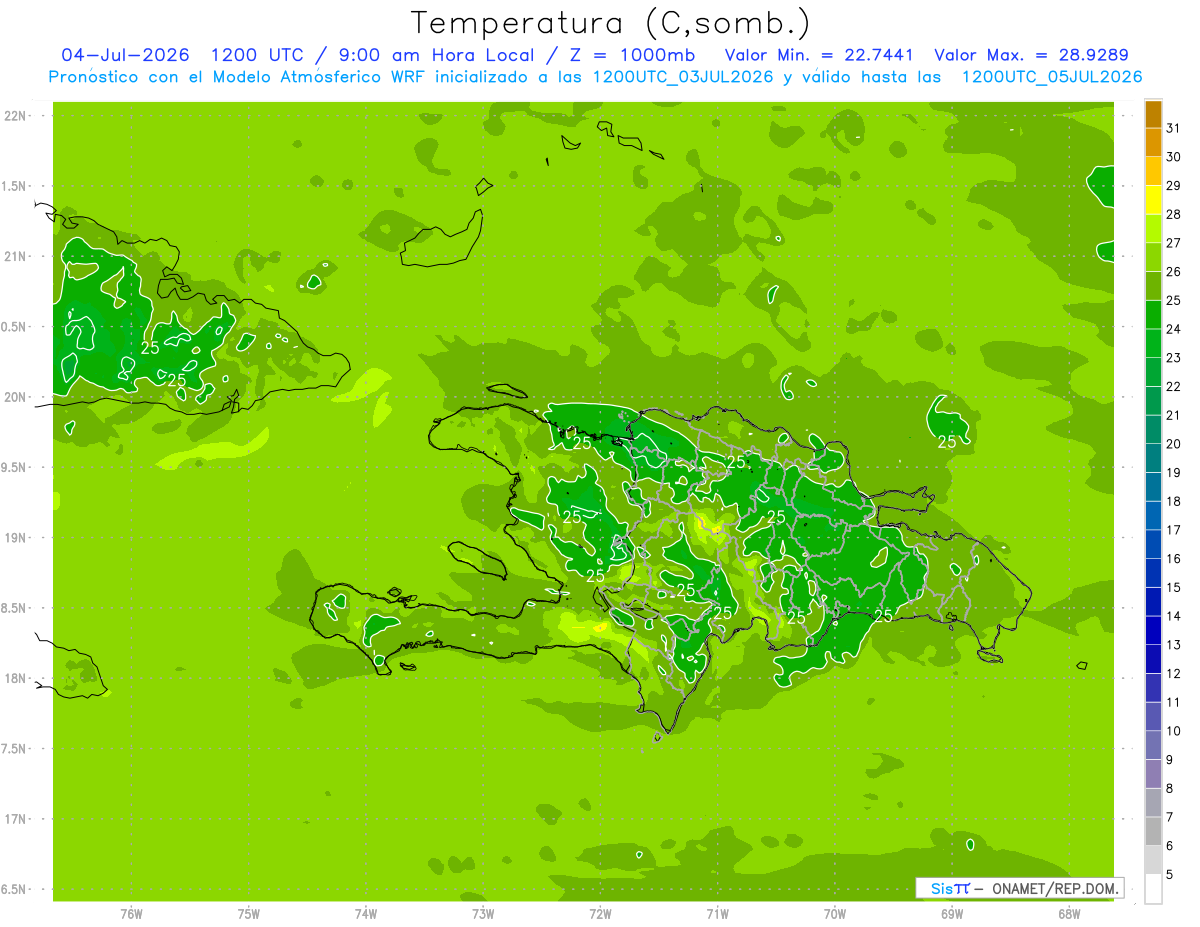Pick the gold swatch between 29 and 30
Screen dimensions: 1200x927
click(1154, 172)
